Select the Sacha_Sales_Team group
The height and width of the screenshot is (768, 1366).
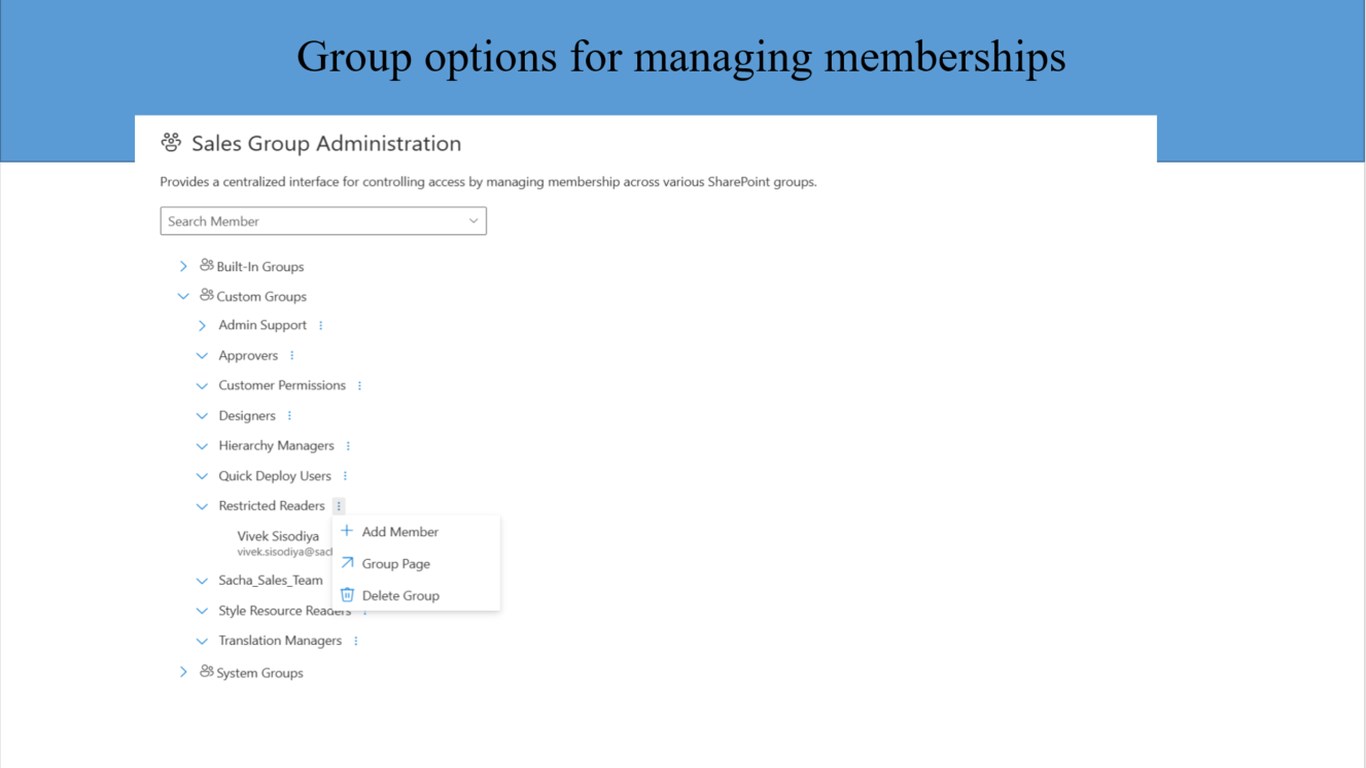pos(270,580)
